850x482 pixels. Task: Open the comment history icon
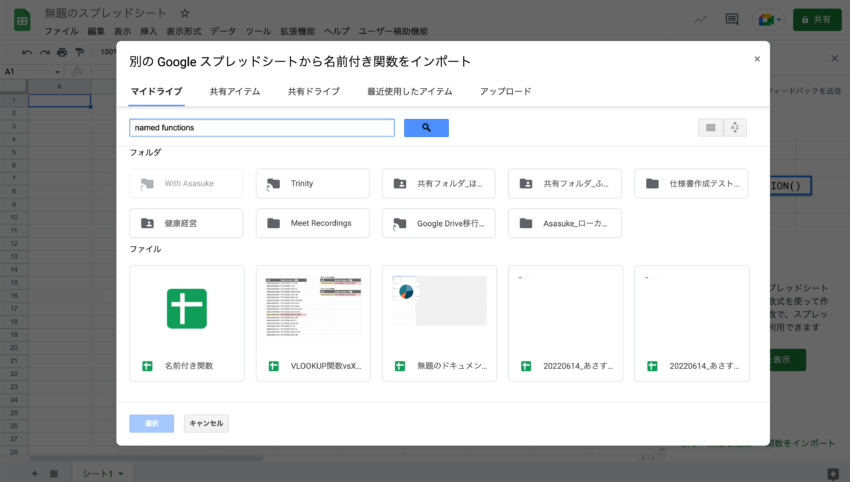coord(731,19)
